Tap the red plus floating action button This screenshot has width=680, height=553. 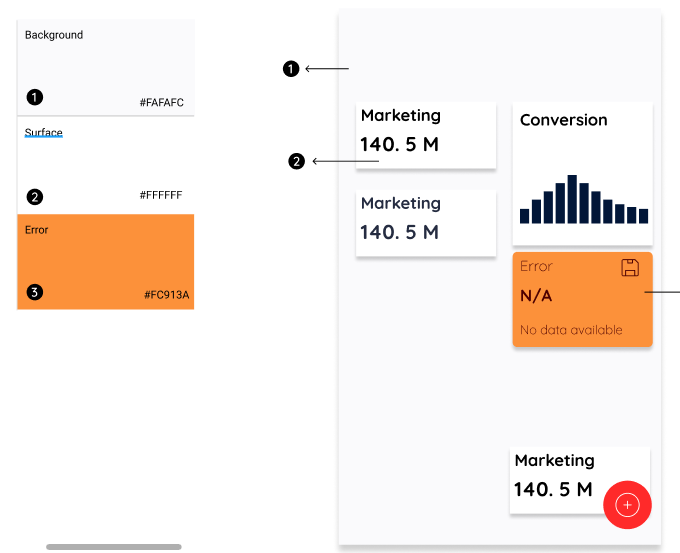(x=627, y=505)
